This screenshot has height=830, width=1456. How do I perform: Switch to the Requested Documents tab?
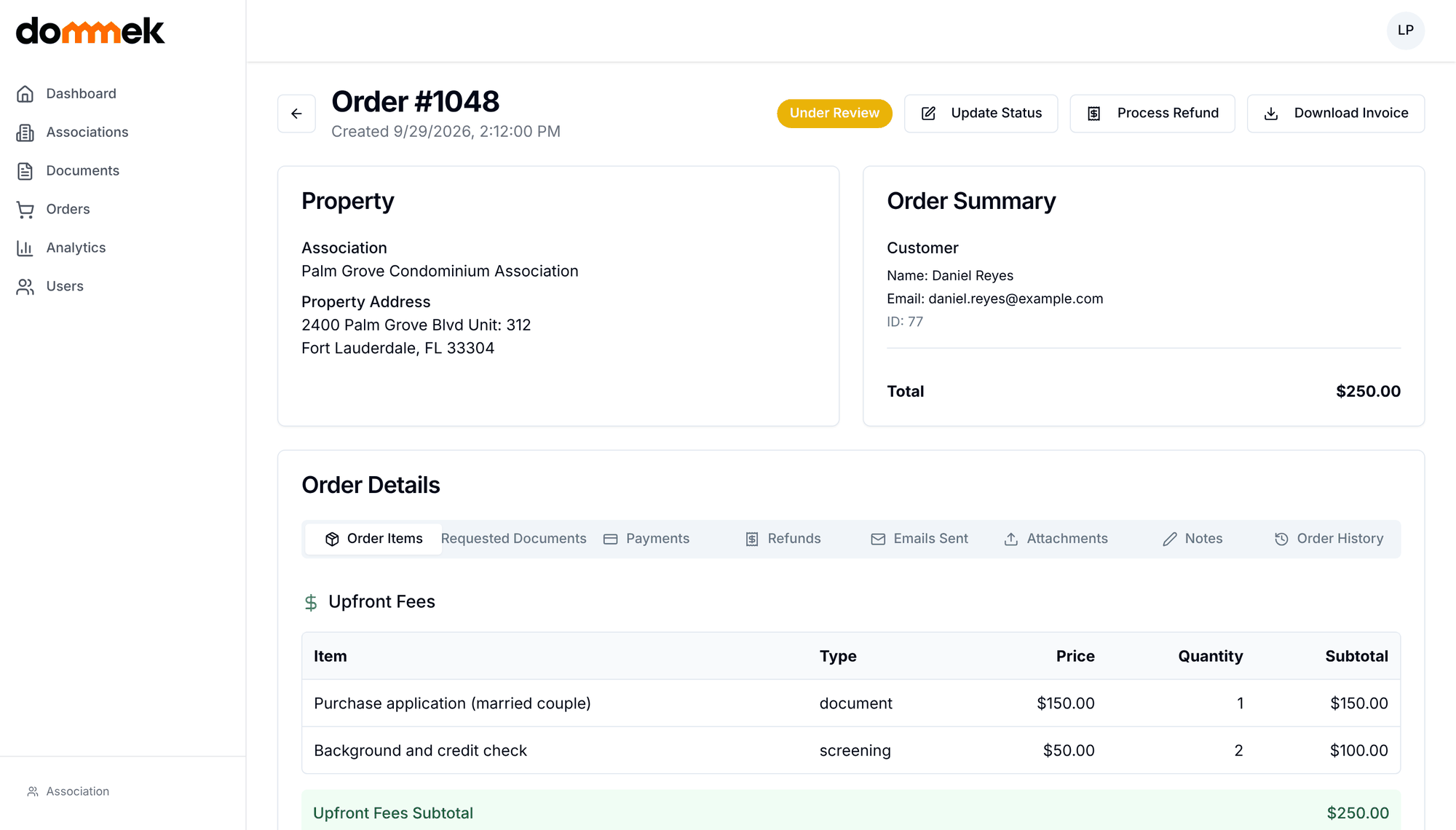(513, 539)
